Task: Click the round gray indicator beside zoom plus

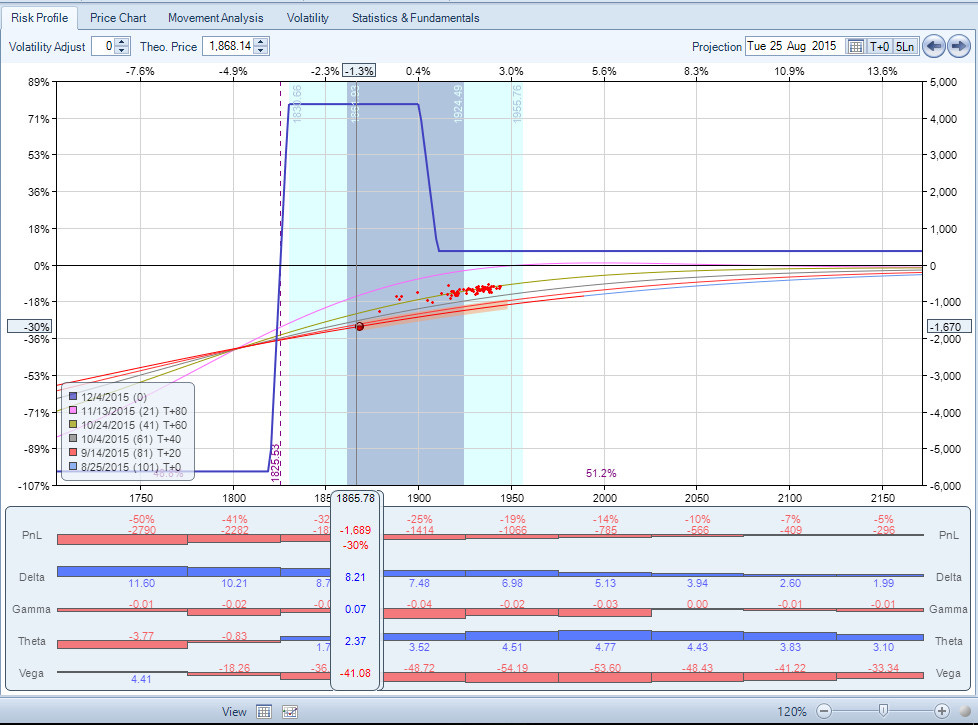Action: coord(966,711)
